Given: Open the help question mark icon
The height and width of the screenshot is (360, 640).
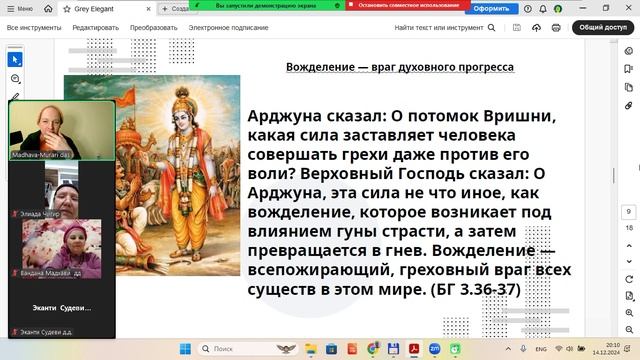Looking at the screenshot, I should [527, 9].
